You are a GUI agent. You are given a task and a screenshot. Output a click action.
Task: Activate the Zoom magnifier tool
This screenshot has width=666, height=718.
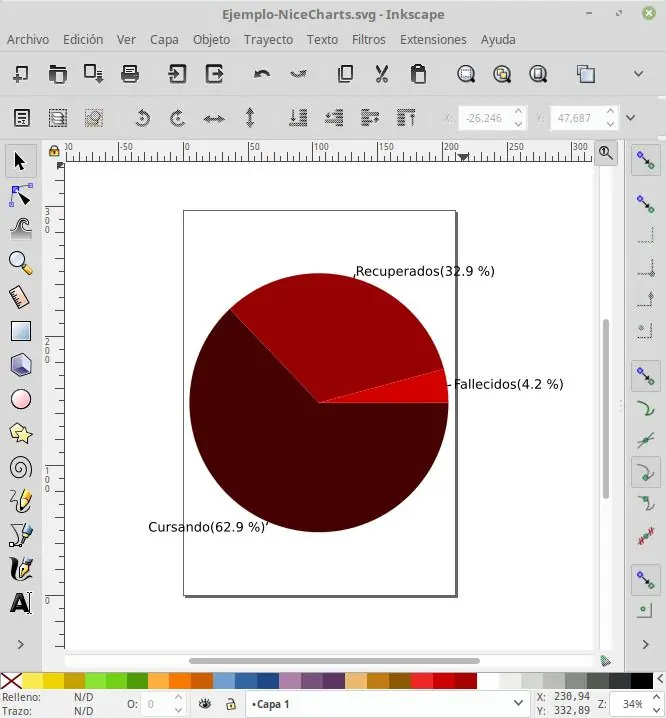click(x=21, y=263)
